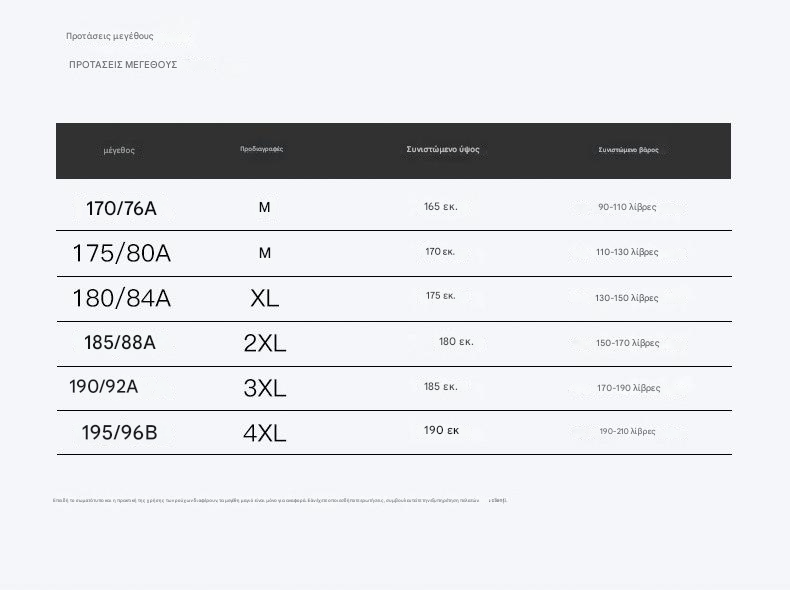
Task: Click the 2XL specification cell
Action: click(265, 344)
